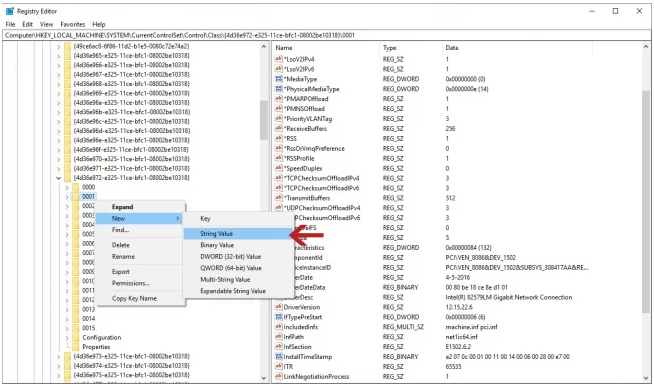Open the Favorites menu
Screen dimensions: 654x384
point(73,24)
